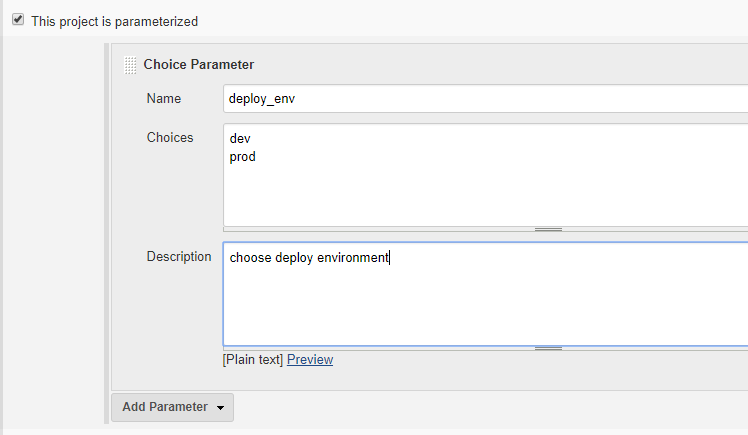Click the grey vertical bar beside parameter block
The width and height of the screenshot is (748, 435).
point(107,233)
